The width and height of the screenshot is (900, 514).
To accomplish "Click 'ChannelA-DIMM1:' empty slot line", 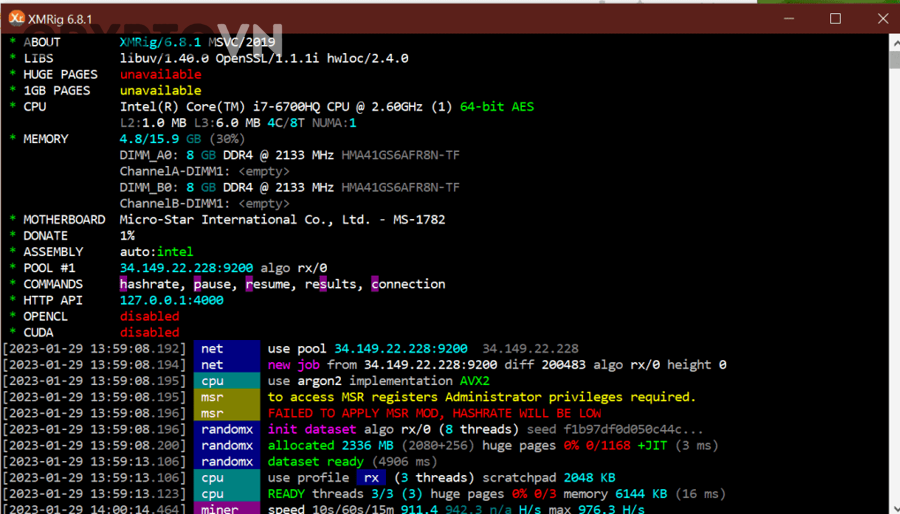I will coord(204,171).
